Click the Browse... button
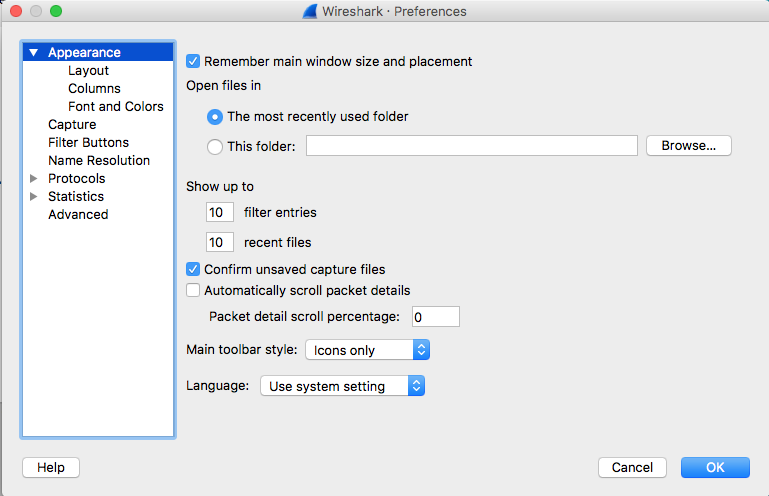This screenshot has width=769, height=496. tap(689, 146)
